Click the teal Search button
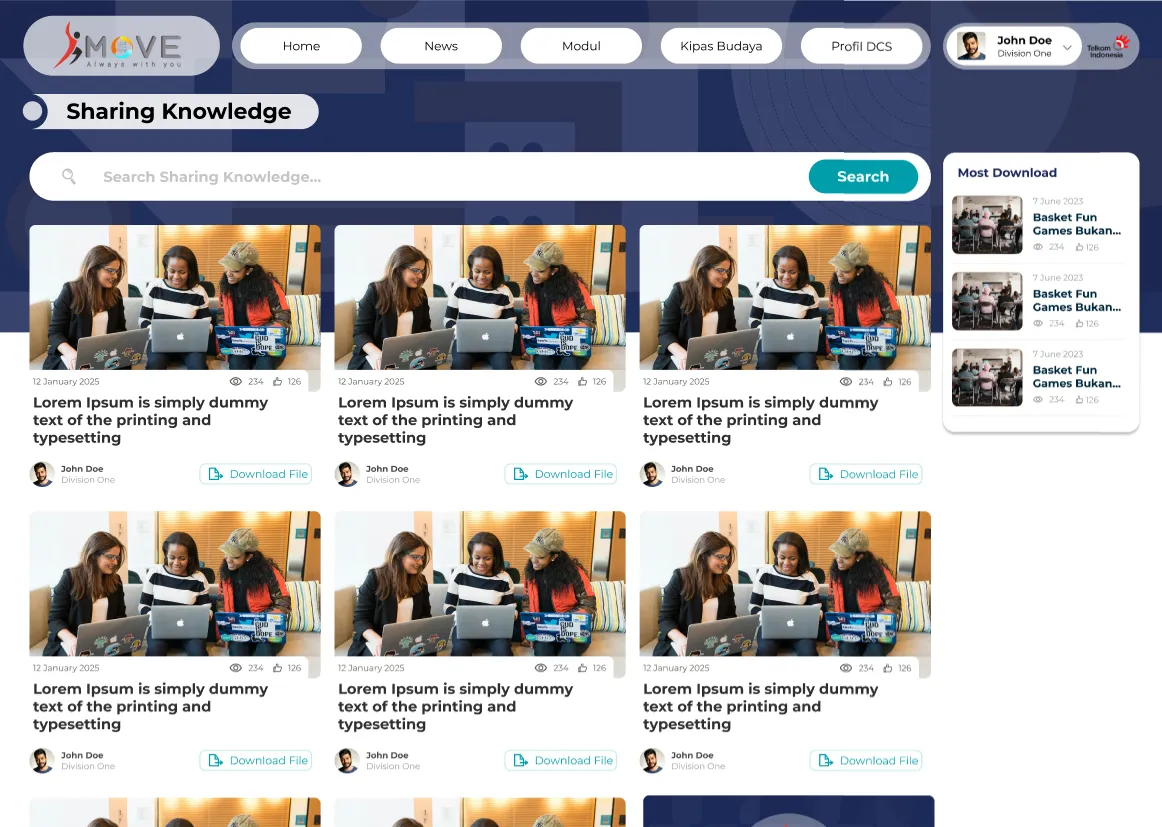Screen dimensions: 1162x827 [863, 176]
